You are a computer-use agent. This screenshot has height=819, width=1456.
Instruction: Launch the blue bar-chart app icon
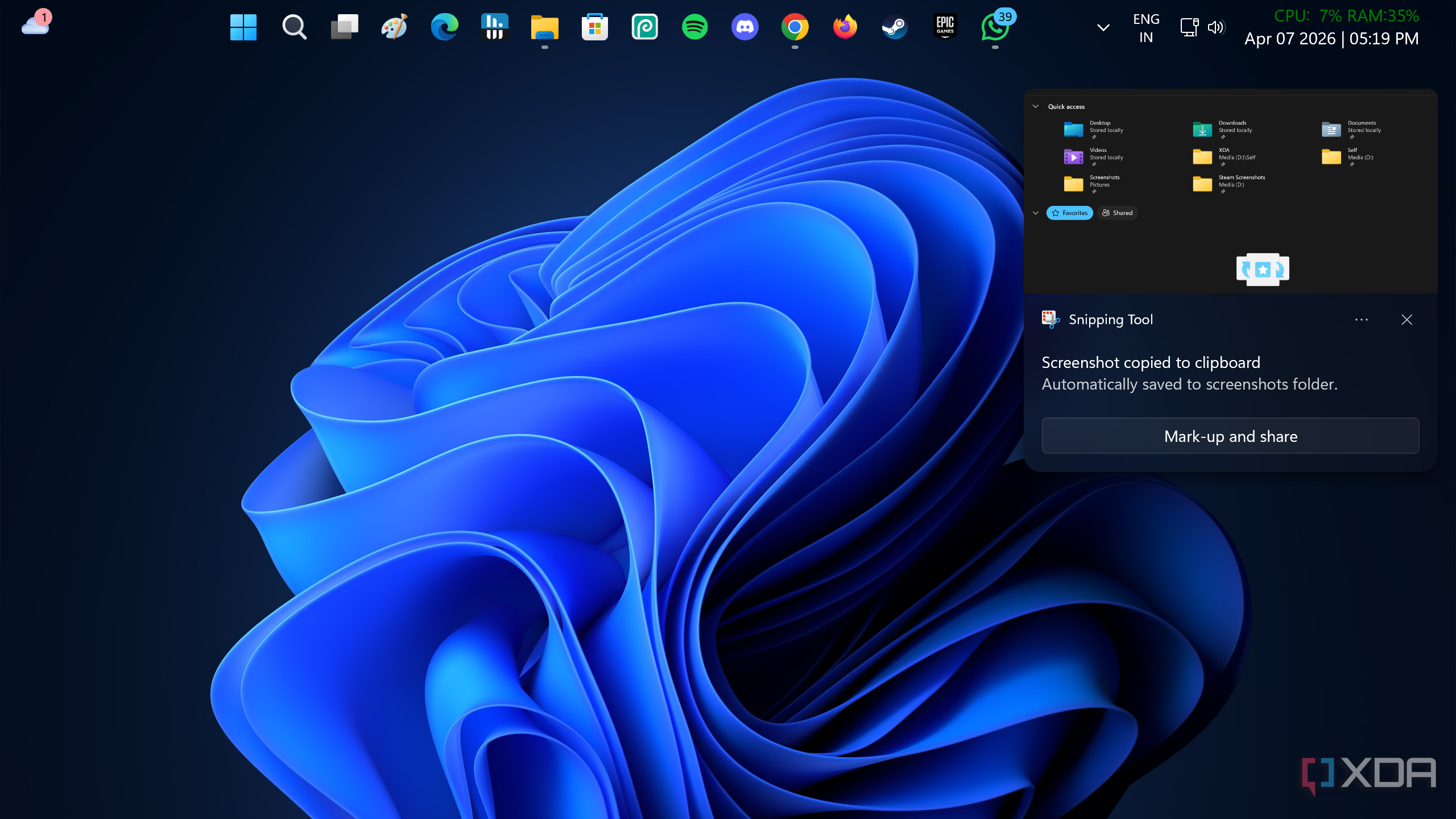tap(494, 27)
